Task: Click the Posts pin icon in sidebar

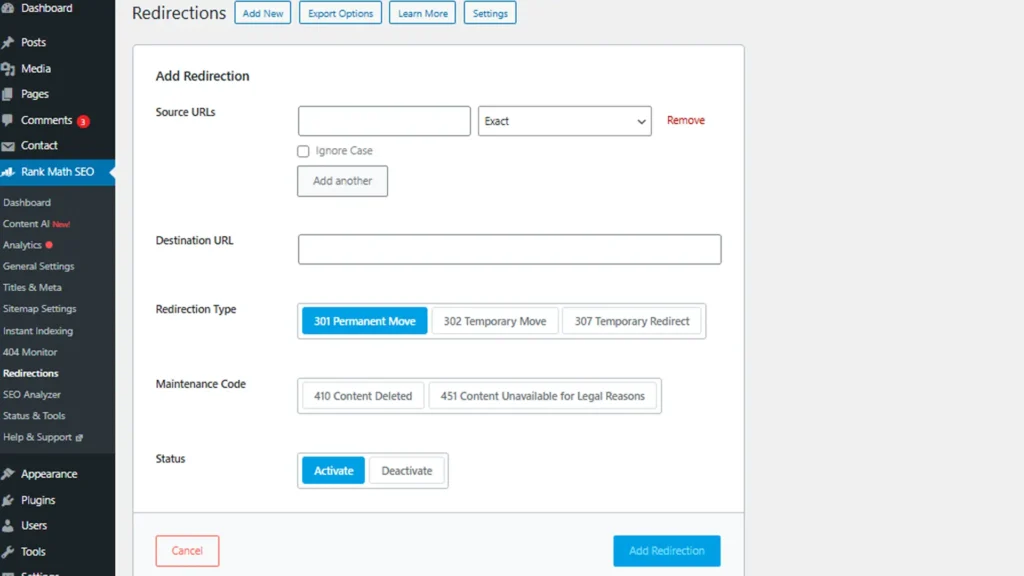Action: tap(8, 43)
